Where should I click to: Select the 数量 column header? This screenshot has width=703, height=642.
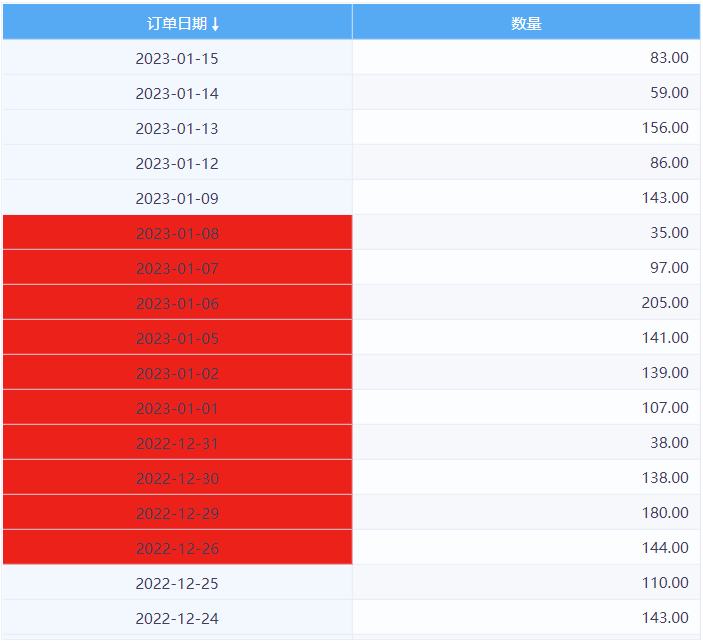coord(526,22)
